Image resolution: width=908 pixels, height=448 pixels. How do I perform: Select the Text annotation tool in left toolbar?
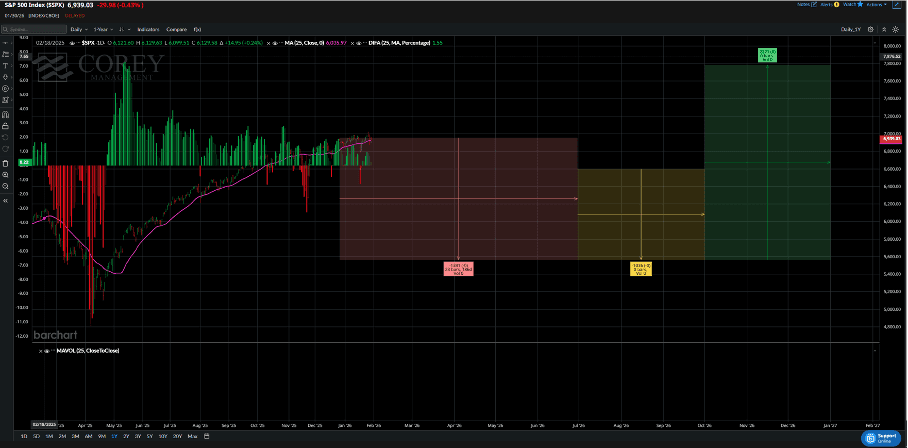point(5,65)
